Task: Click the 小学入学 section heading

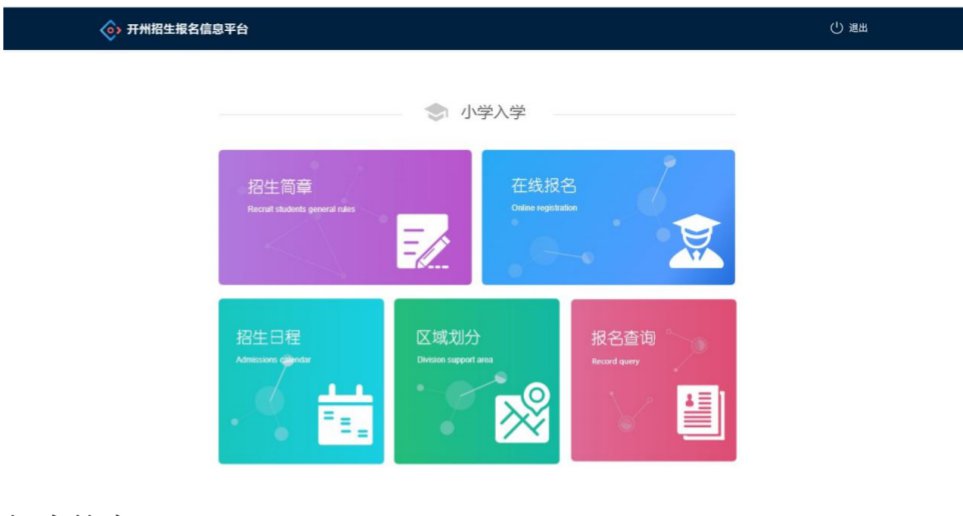Action: point(493,112)
